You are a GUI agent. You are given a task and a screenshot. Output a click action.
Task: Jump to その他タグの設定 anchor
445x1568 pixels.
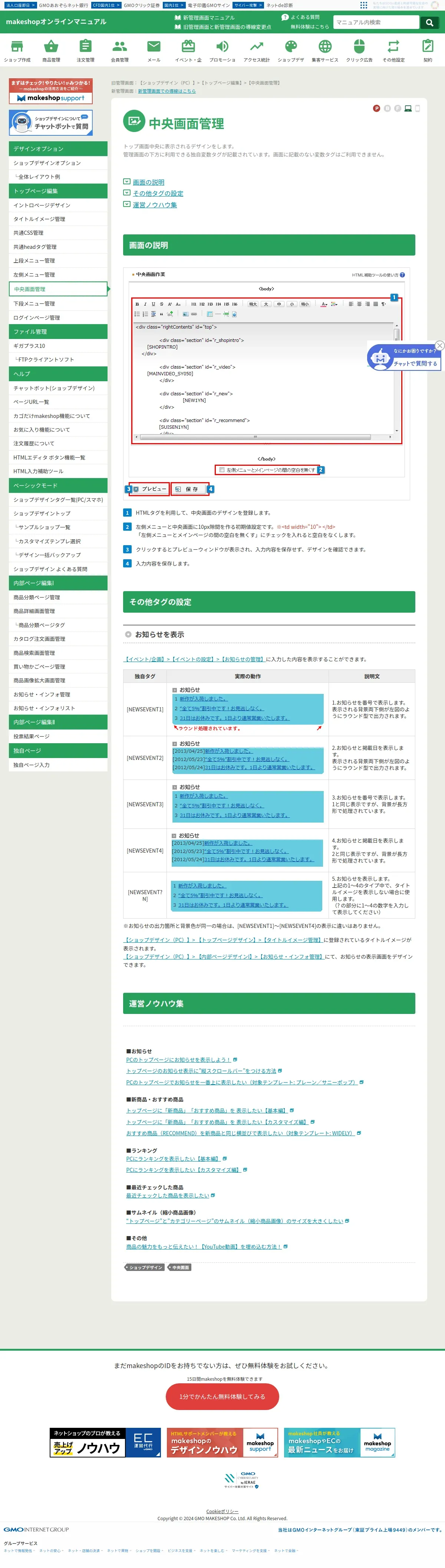[x=158, y=194]
